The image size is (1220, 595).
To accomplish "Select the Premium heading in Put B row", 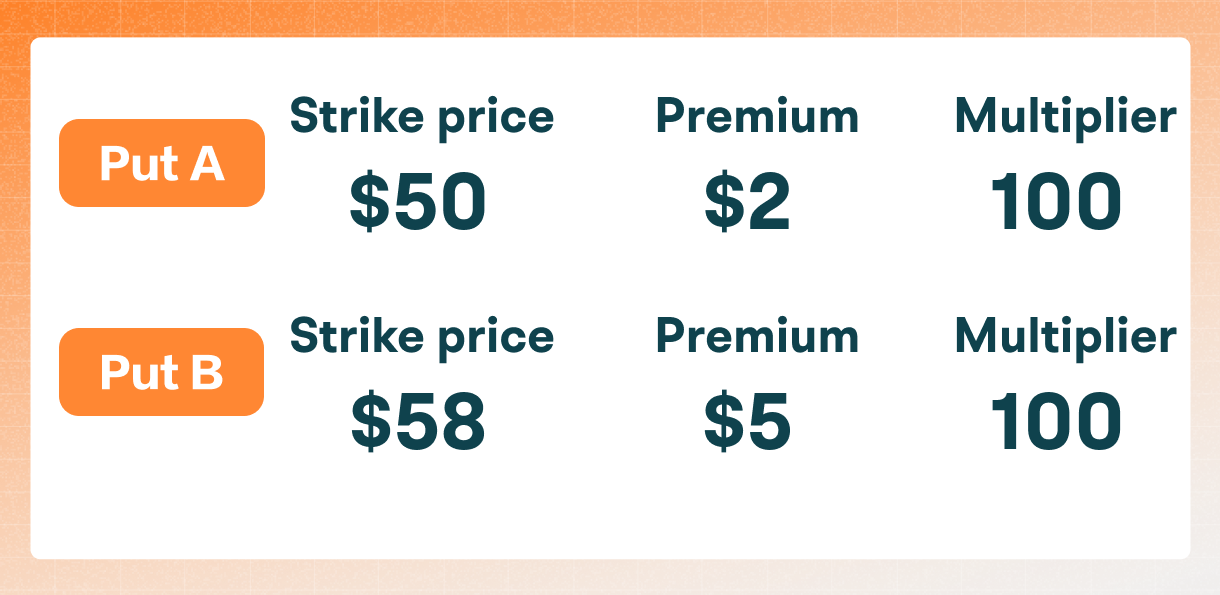I will click(757, 337).
